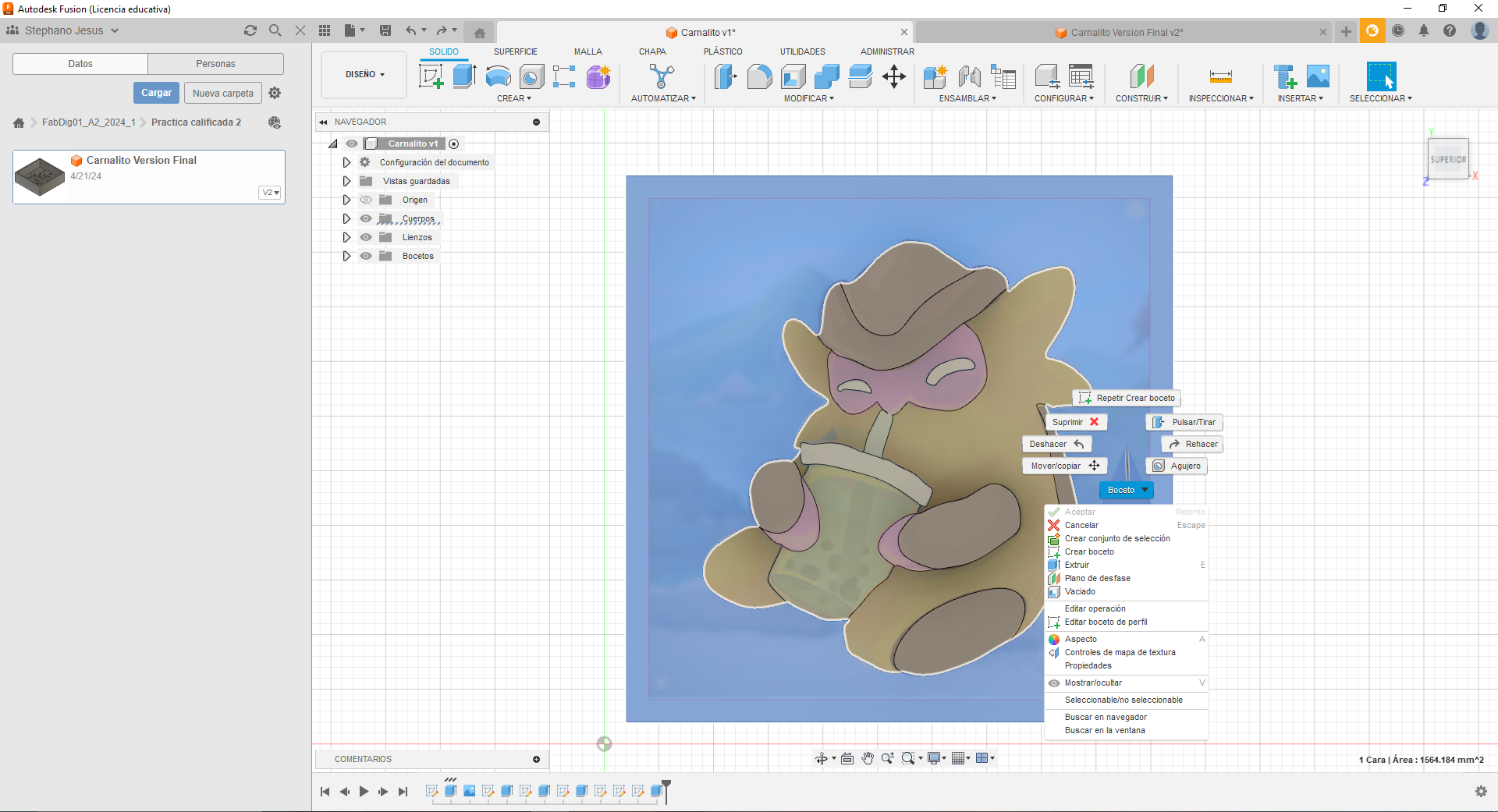Screen dimensions: 1498x812
Task: Select the Create Sketch tool in toolbar
Action: (431, 76)
